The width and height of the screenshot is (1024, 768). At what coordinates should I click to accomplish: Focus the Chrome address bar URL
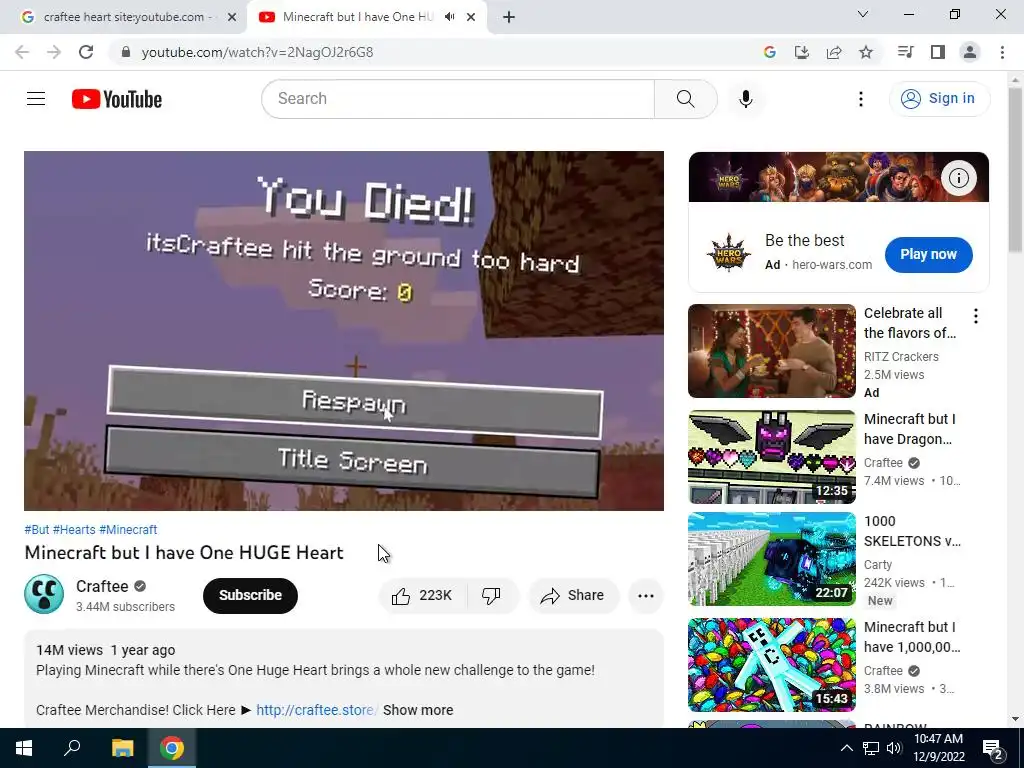257,52
